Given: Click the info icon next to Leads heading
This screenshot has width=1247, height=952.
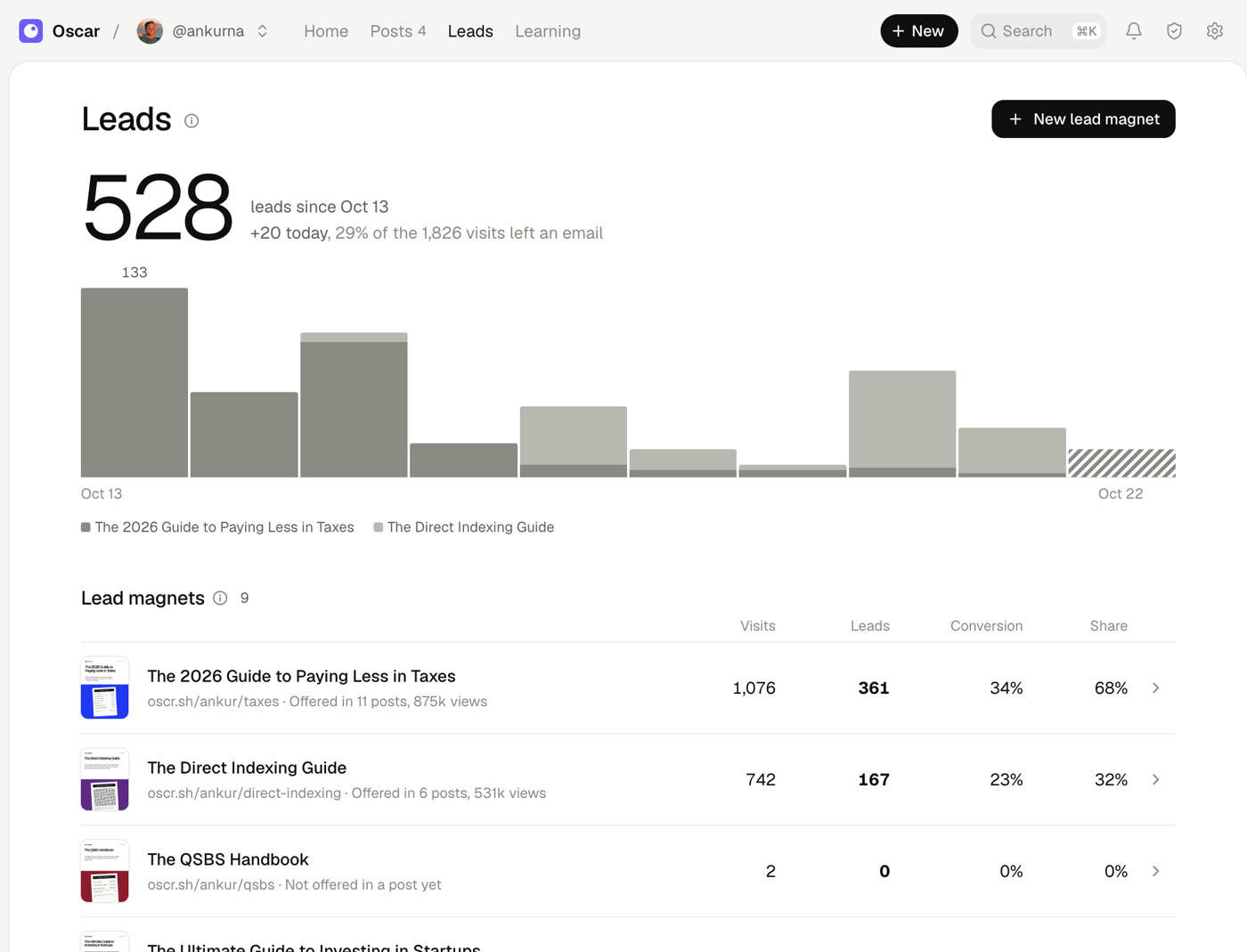Looking at the screenshot, I should pyautogui.click(x=192, y=121).
